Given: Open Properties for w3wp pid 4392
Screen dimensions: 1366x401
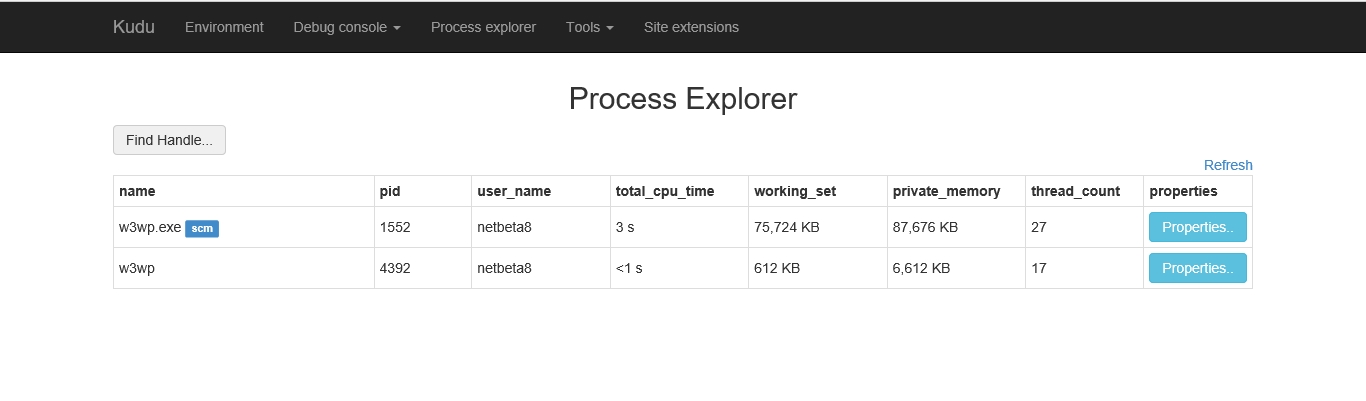Looking at the screenshot, I should coord(1197,268).
